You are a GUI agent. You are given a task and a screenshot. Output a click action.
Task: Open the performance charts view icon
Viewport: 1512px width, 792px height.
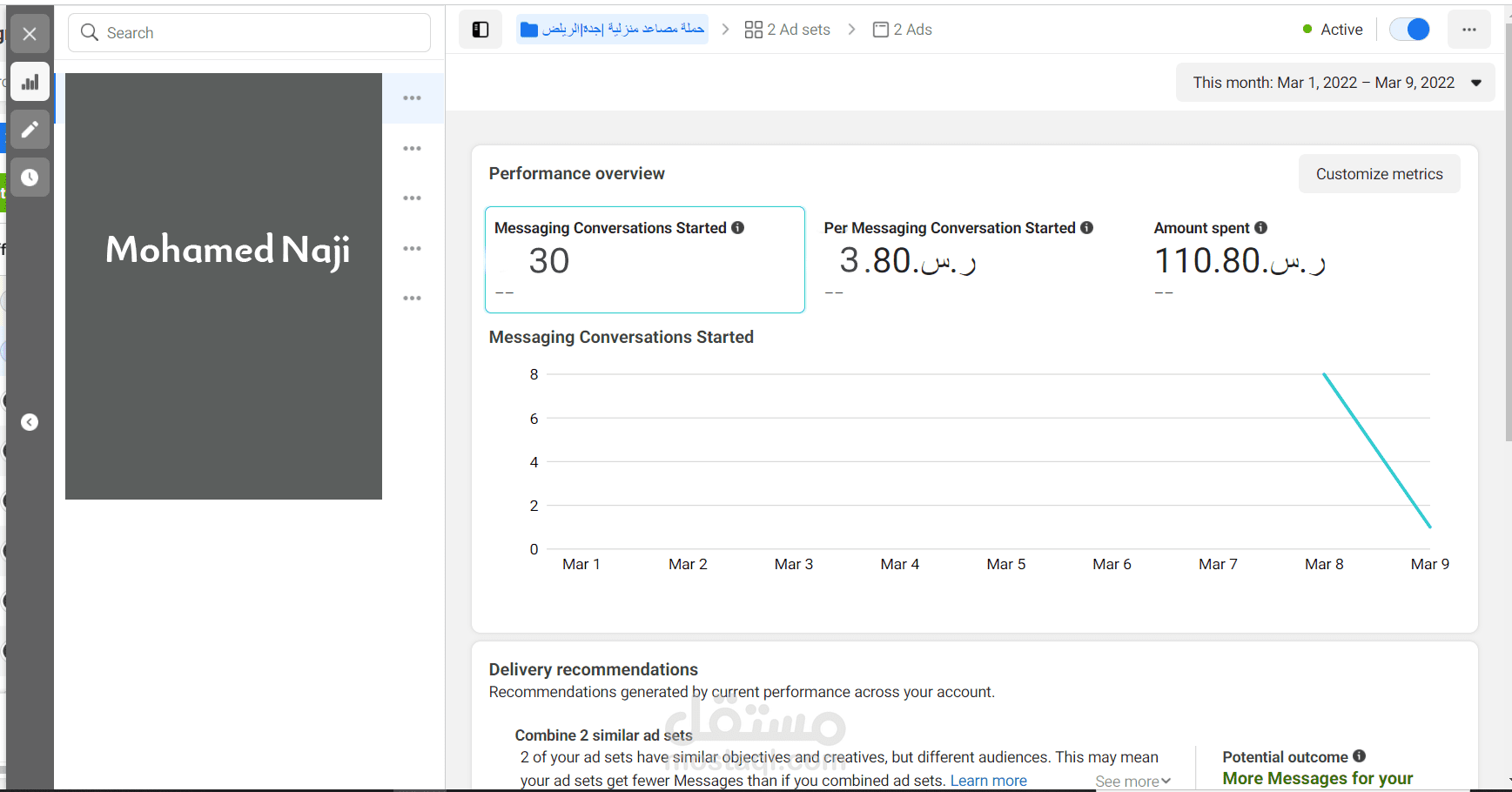tap(30, 83)
